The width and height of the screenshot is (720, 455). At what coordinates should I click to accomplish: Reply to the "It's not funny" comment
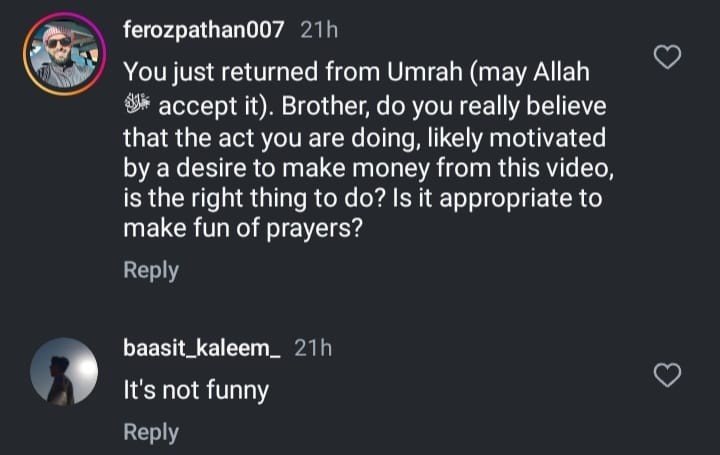pos(151,432)
